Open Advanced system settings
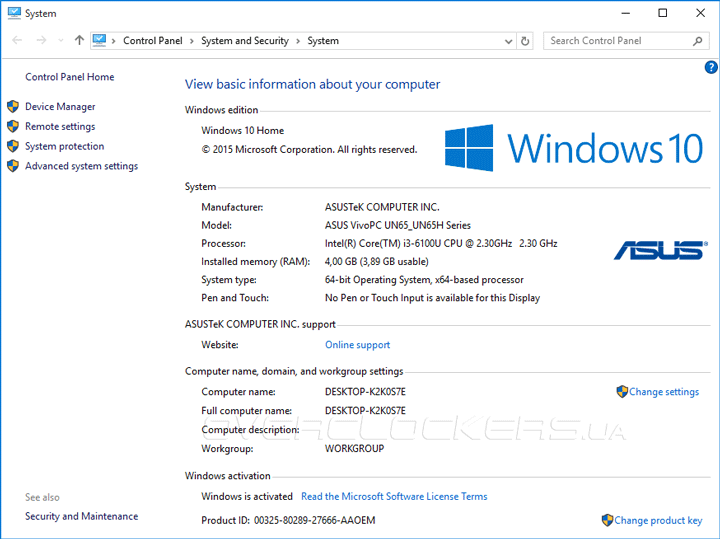This screenshot has width=720, height=539. [81, 166]
